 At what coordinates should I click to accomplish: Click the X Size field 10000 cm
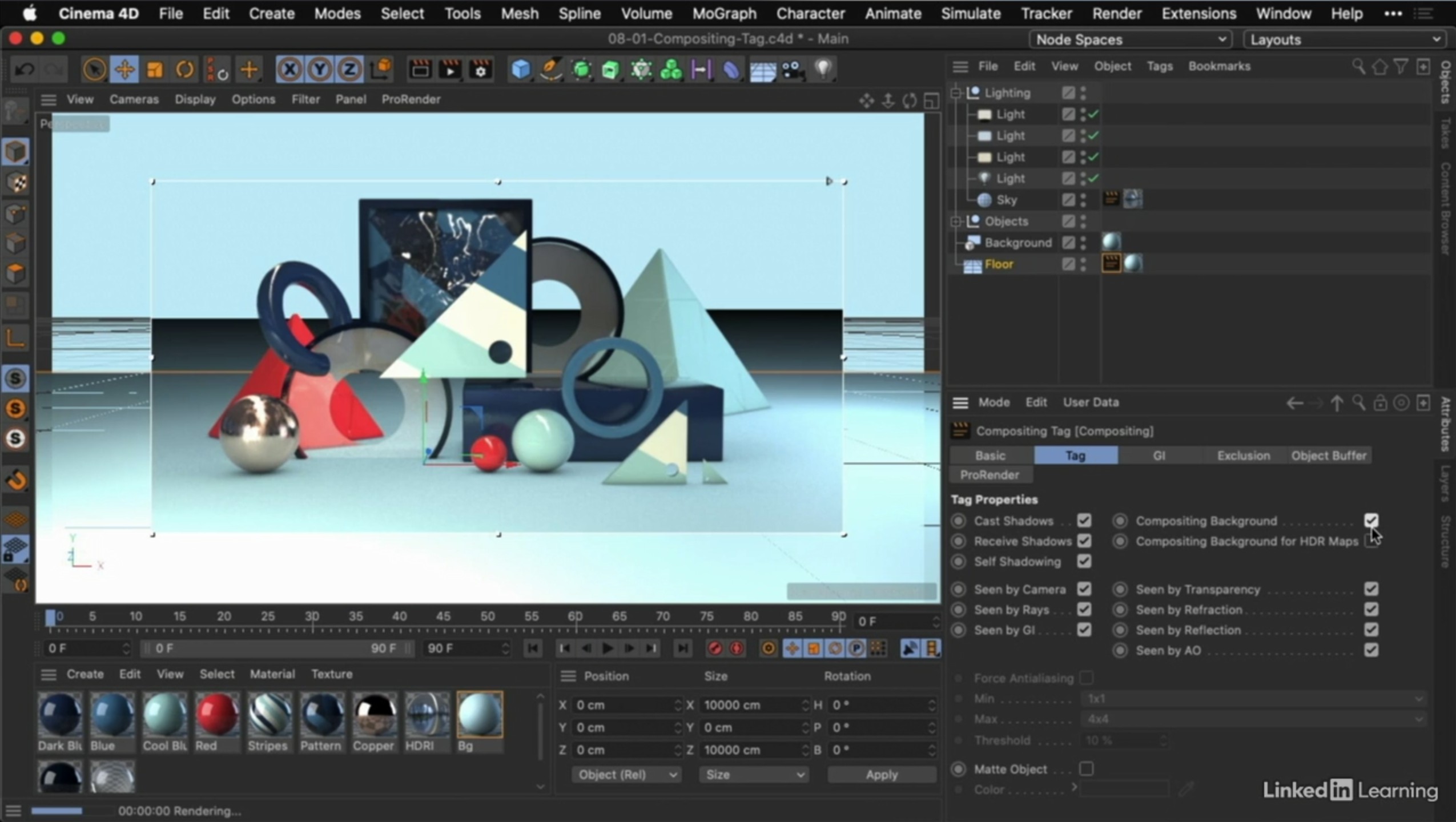click(x=748, y=705)
